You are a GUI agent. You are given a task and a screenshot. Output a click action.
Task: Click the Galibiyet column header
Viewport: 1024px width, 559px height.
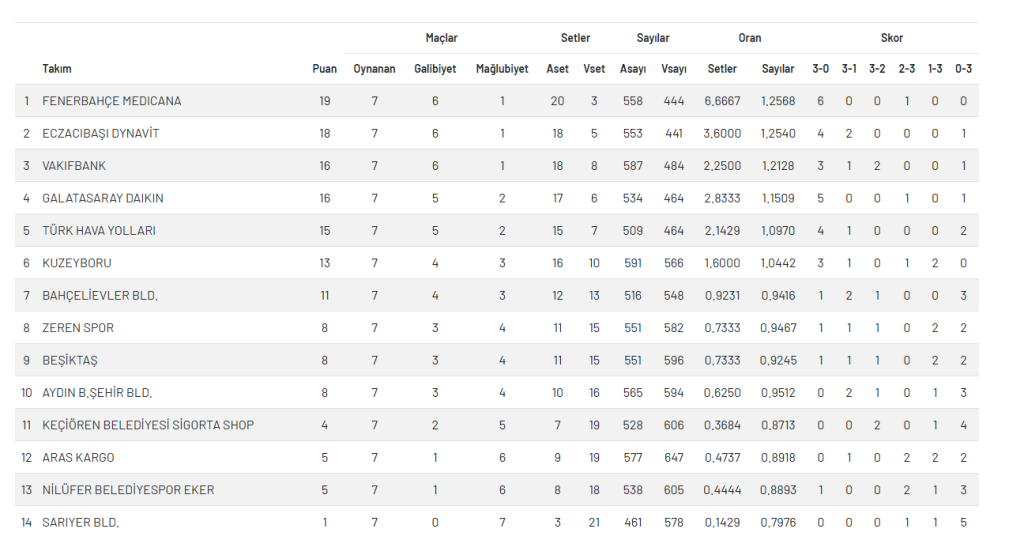(435, 69)
